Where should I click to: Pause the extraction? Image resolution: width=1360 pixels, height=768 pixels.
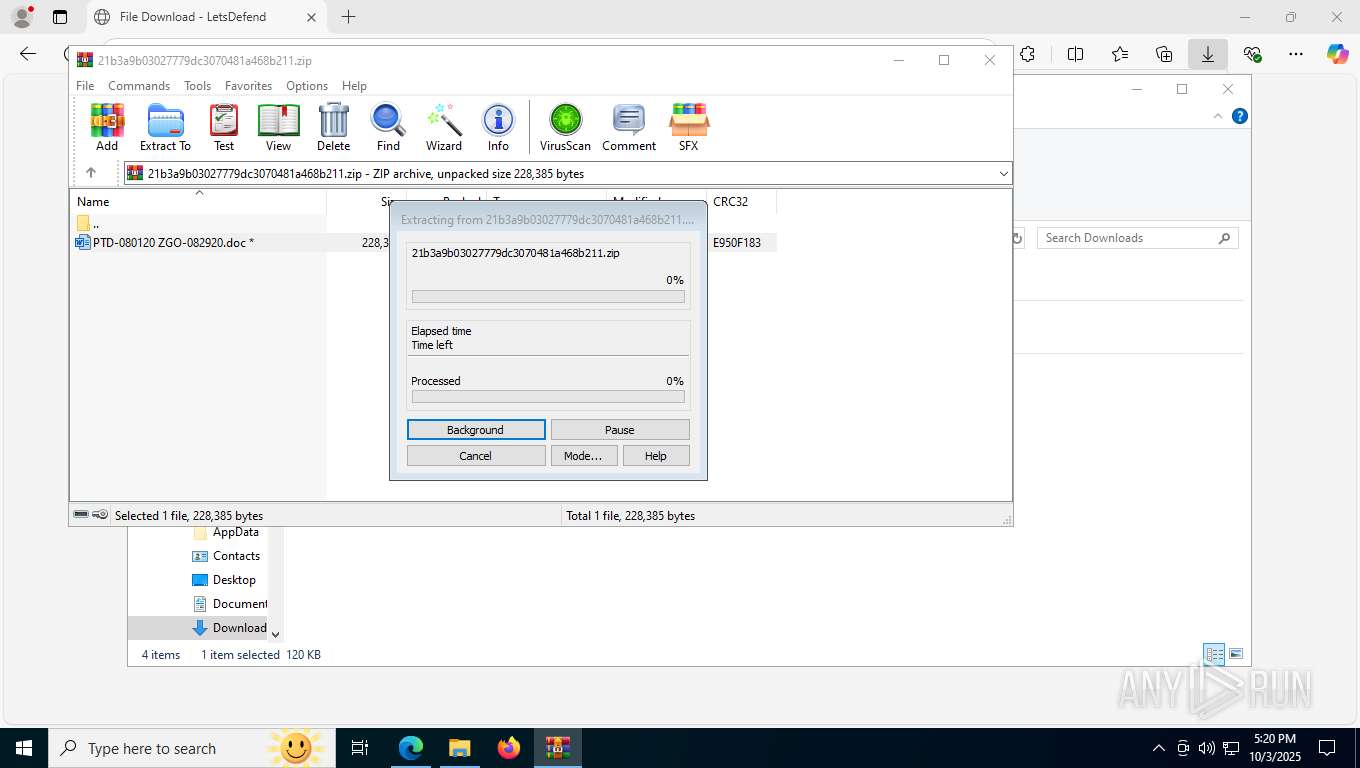(620, 430)
